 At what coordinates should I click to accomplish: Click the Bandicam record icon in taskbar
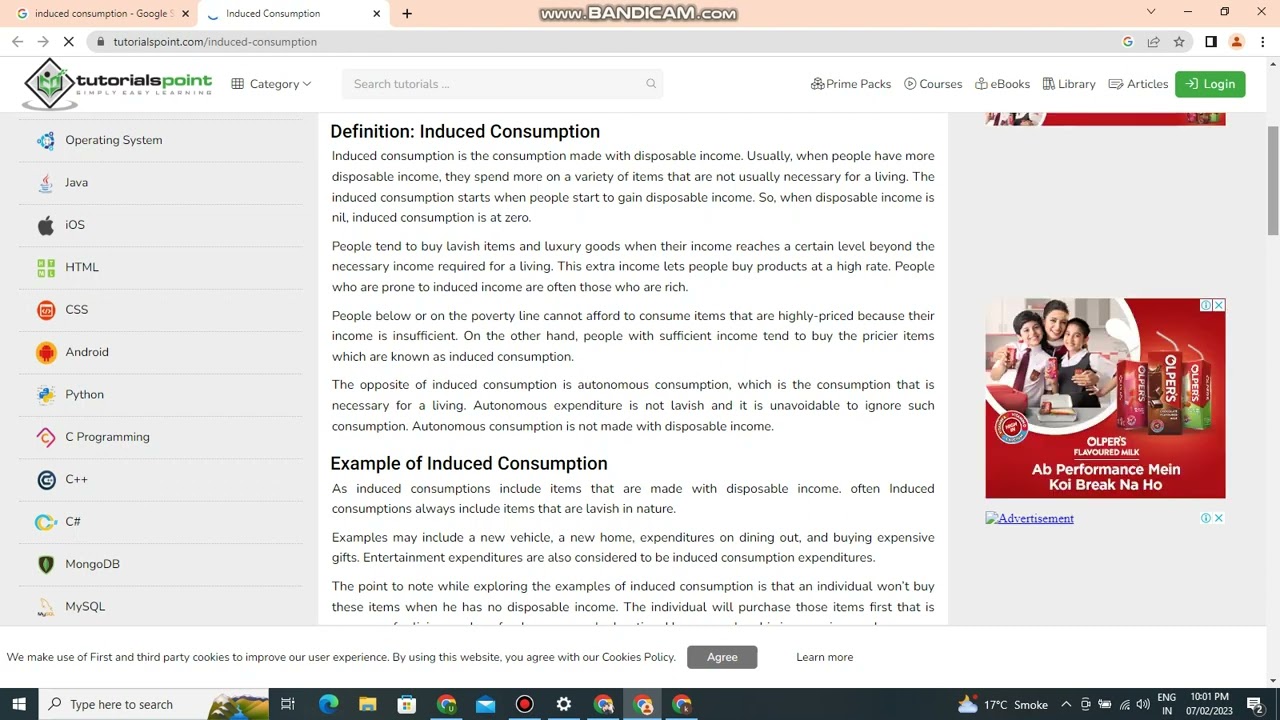pyautogui.click(x=524, y=705)
